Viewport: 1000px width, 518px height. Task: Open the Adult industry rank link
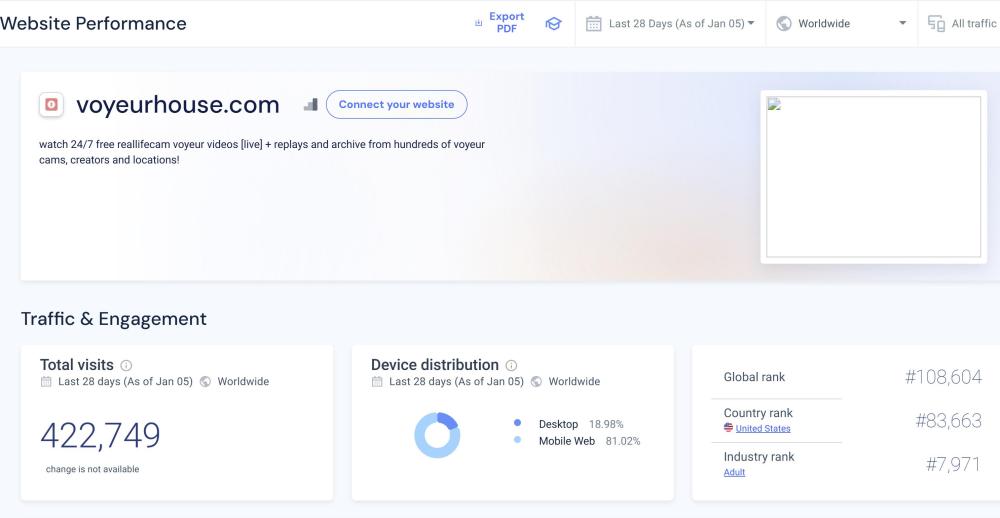[x=734, y=472]
